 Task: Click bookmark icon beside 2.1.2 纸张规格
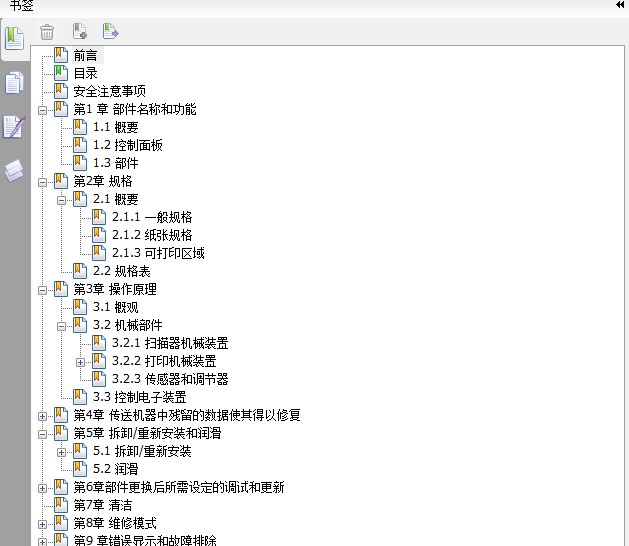click(99, 235)
